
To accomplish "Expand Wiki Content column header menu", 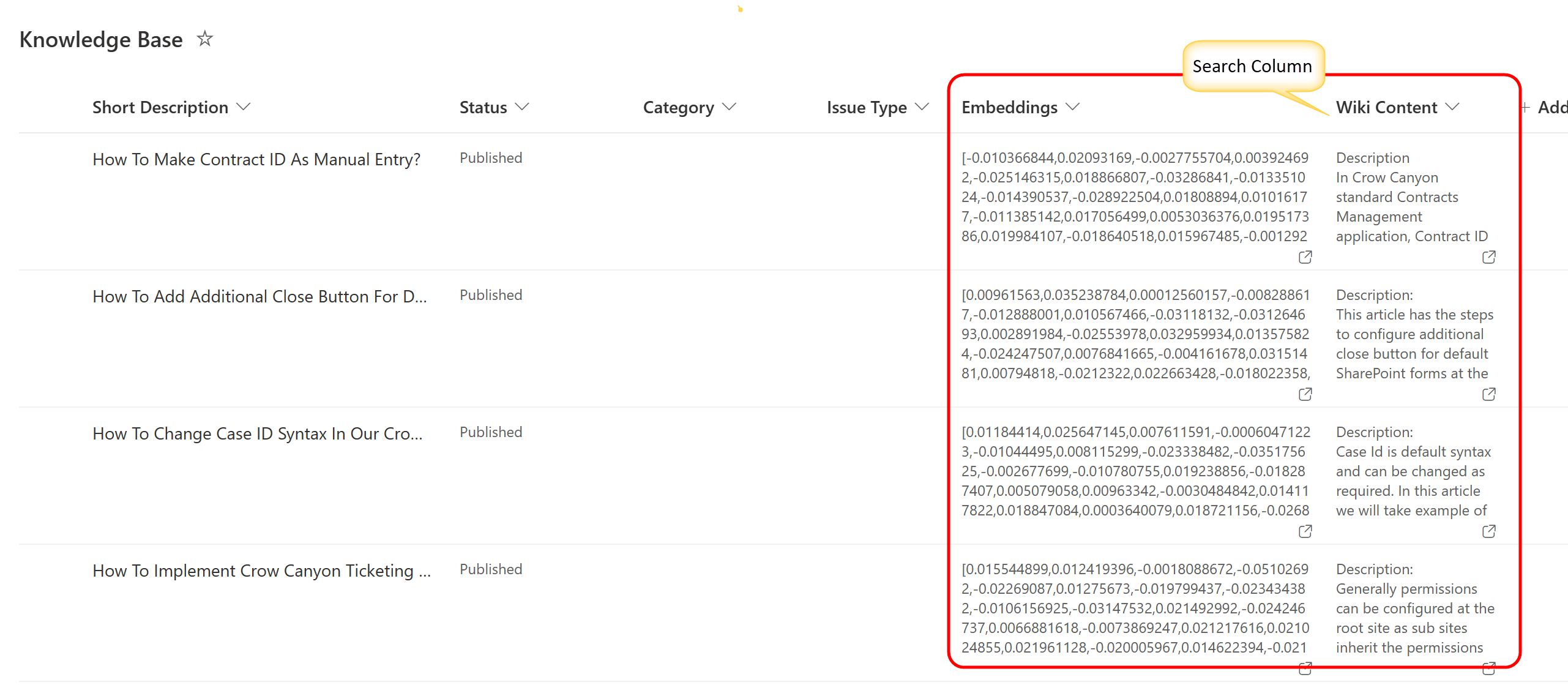I will coord(1452,107).
